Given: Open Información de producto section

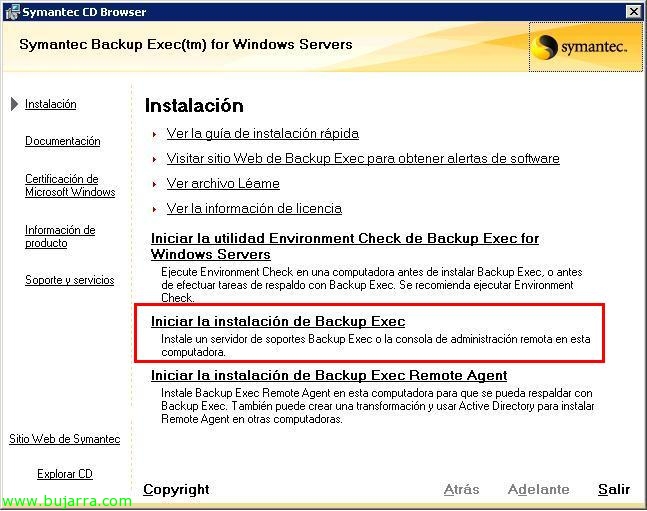Looking at the screenshot, I should [x=60, y=236].
